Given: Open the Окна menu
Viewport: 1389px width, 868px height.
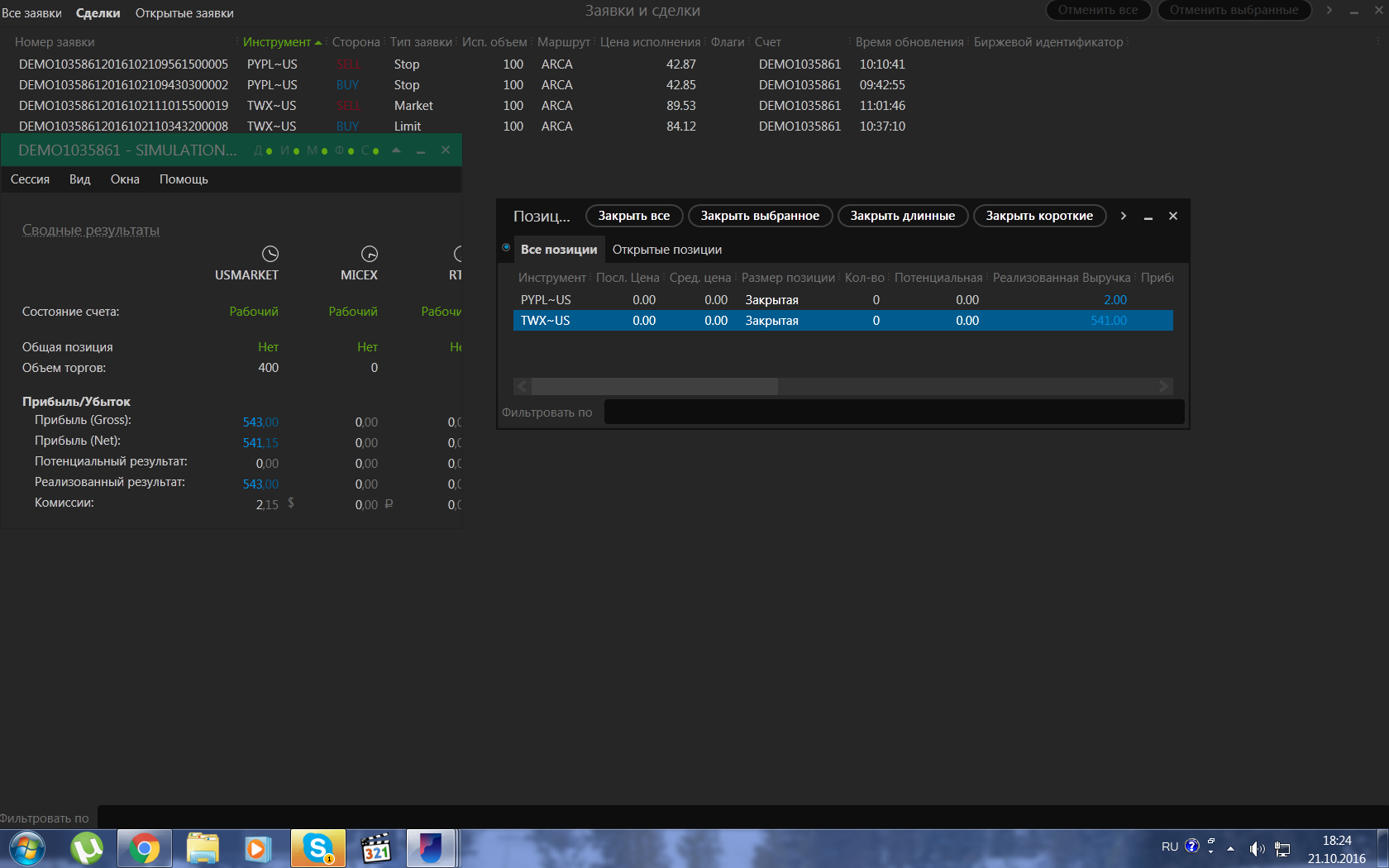Looking at the screenshot, I should point(125,179).
